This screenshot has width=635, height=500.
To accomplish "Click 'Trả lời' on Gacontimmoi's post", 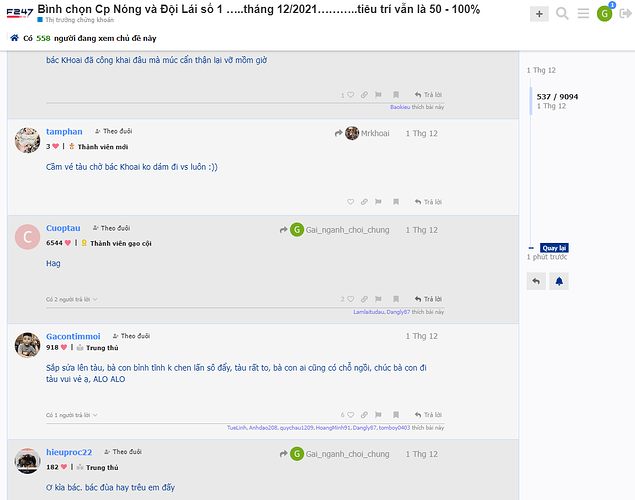I will pos(428,415).
